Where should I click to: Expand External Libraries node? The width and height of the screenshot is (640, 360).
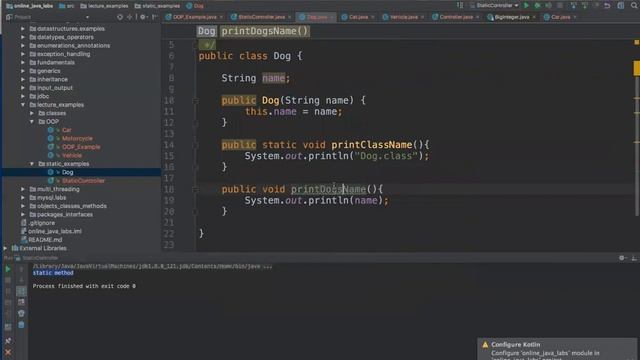[5, 248]
